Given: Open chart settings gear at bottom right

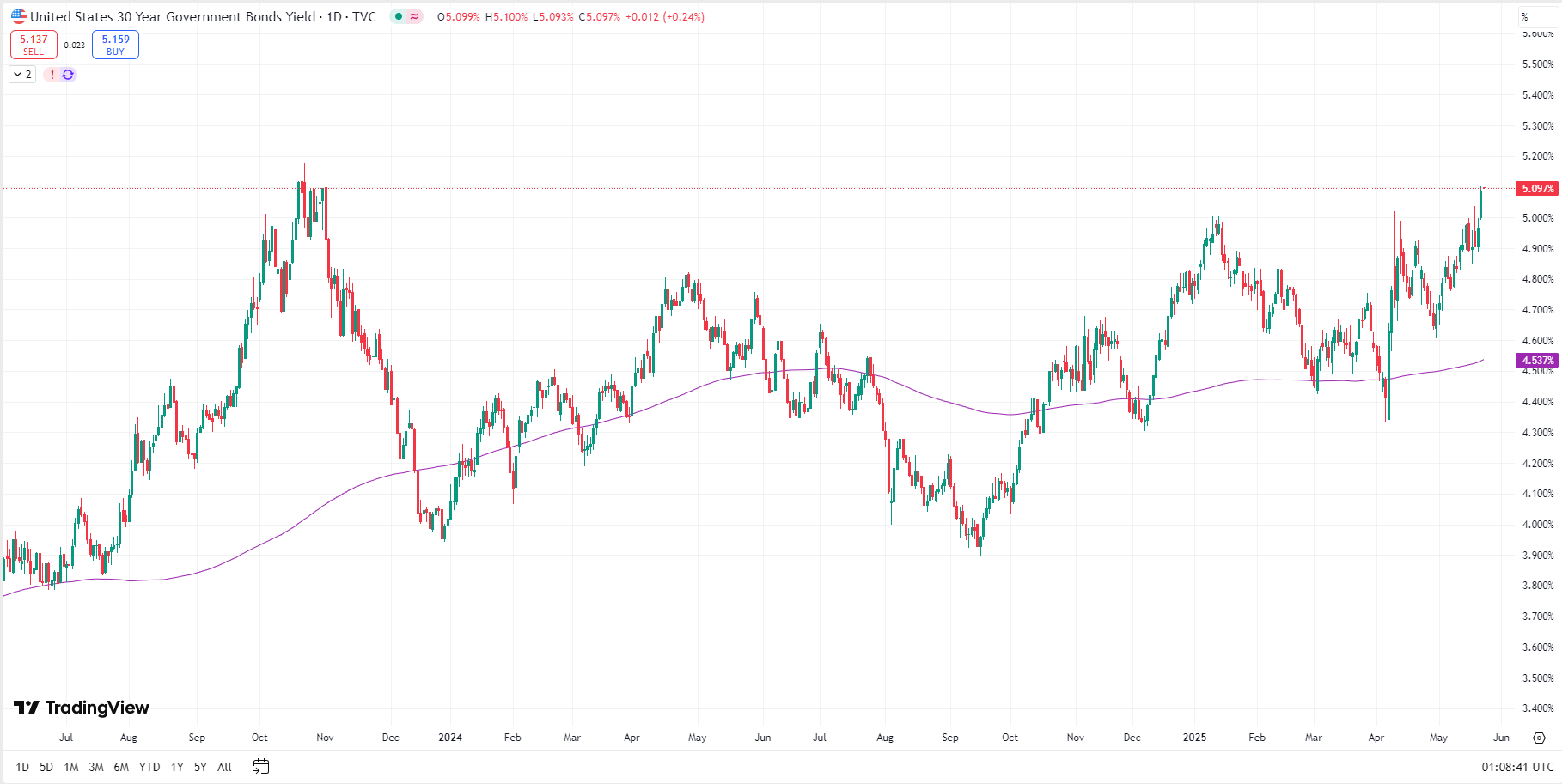Looking at the screenshot, I should click(x=1539, y=738).
